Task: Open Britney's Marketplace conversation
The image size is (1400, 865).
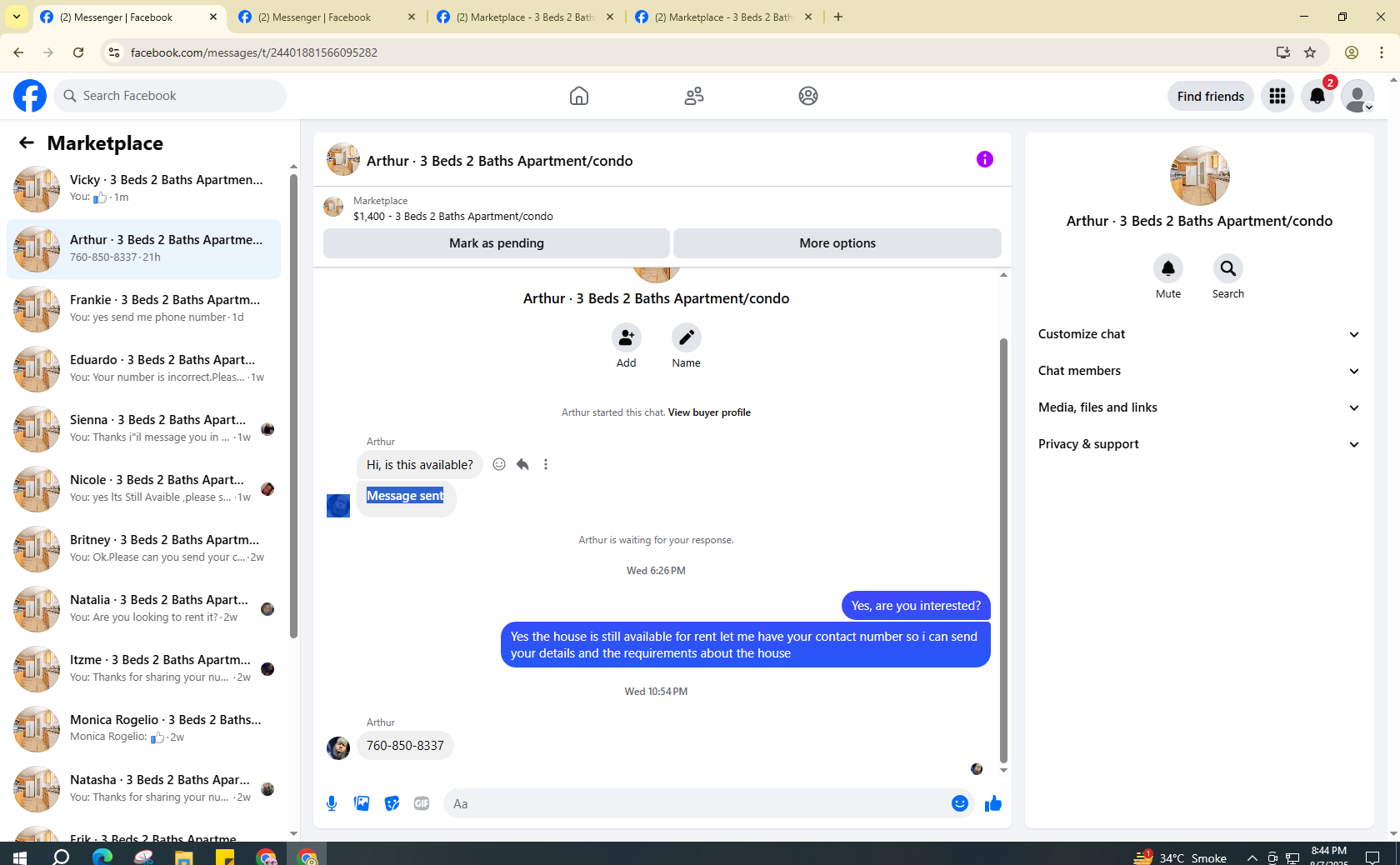Action: click(143, 549)
